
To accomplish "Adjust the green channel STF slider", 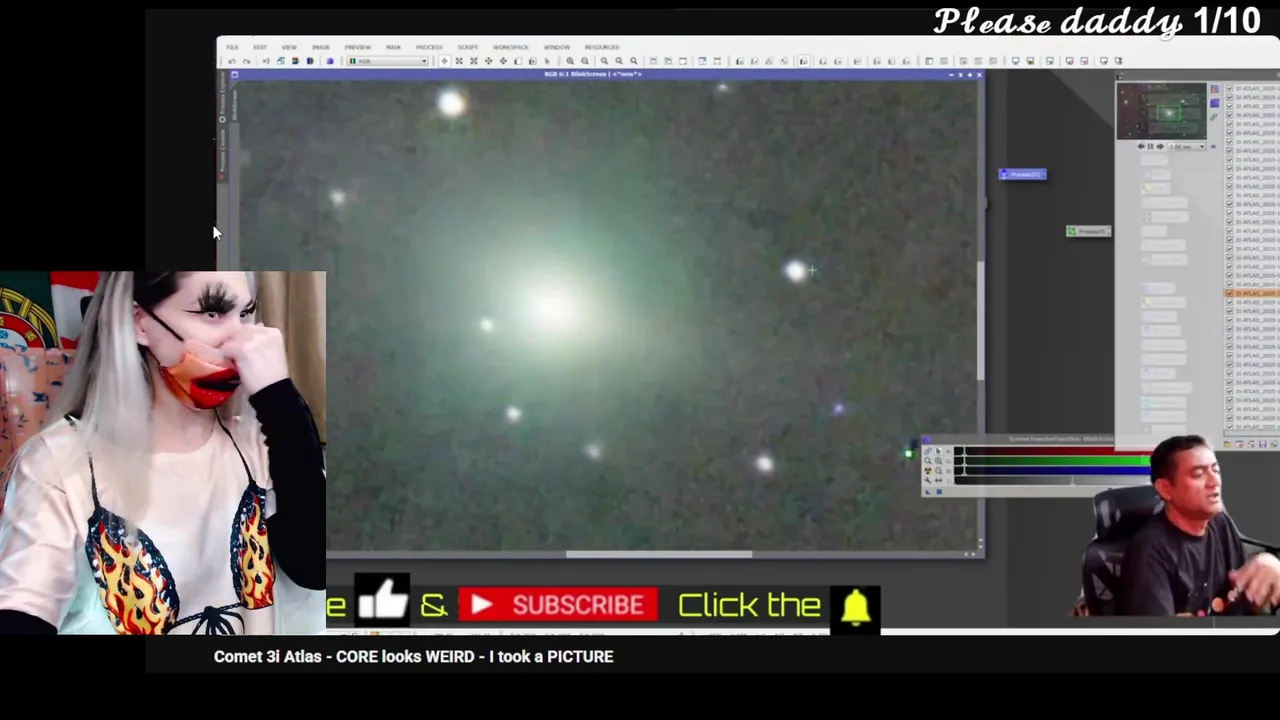I will (x=1052, y=461).
